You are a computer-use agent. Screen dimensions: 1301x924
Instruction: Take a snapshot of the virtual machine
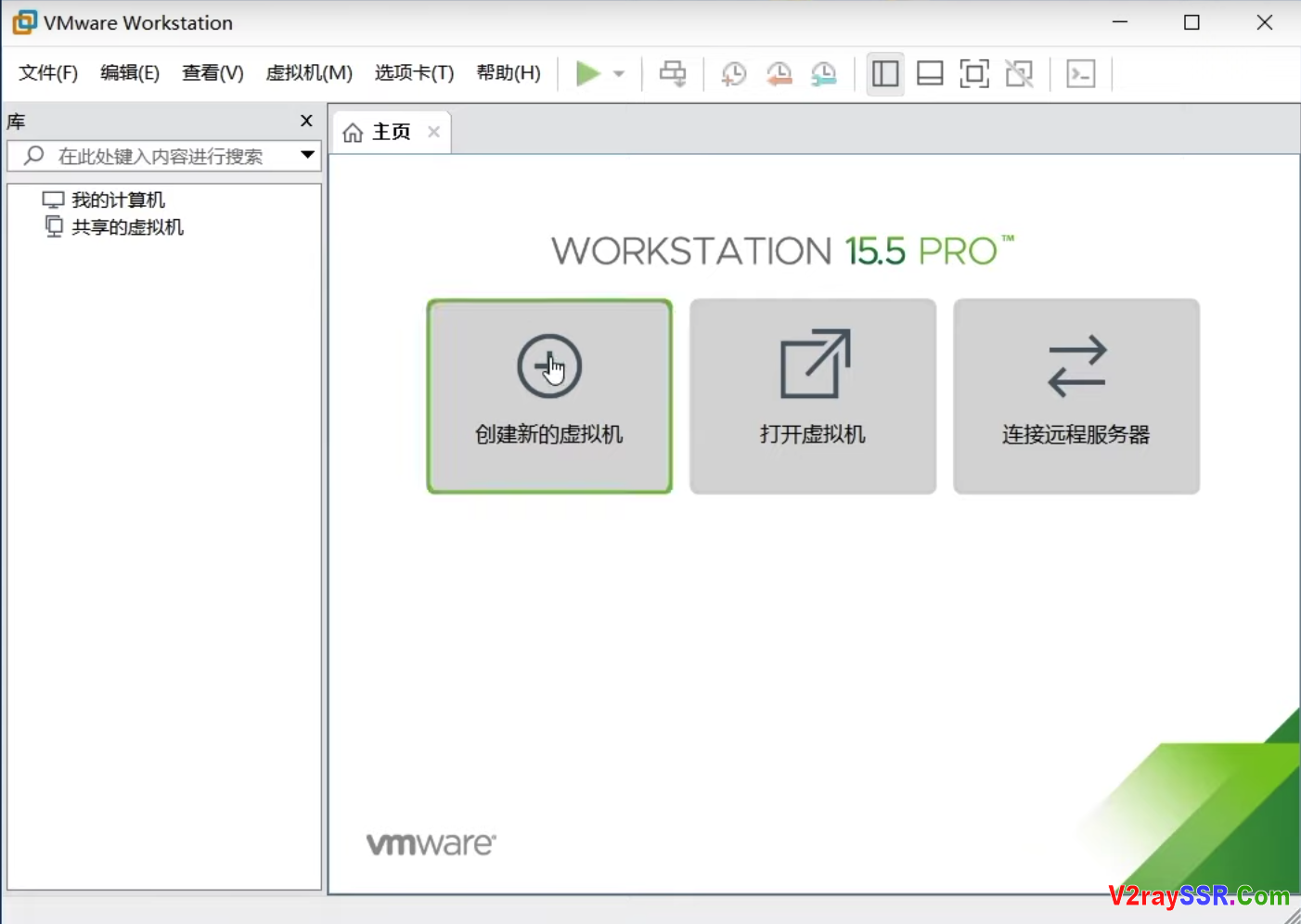733,73
